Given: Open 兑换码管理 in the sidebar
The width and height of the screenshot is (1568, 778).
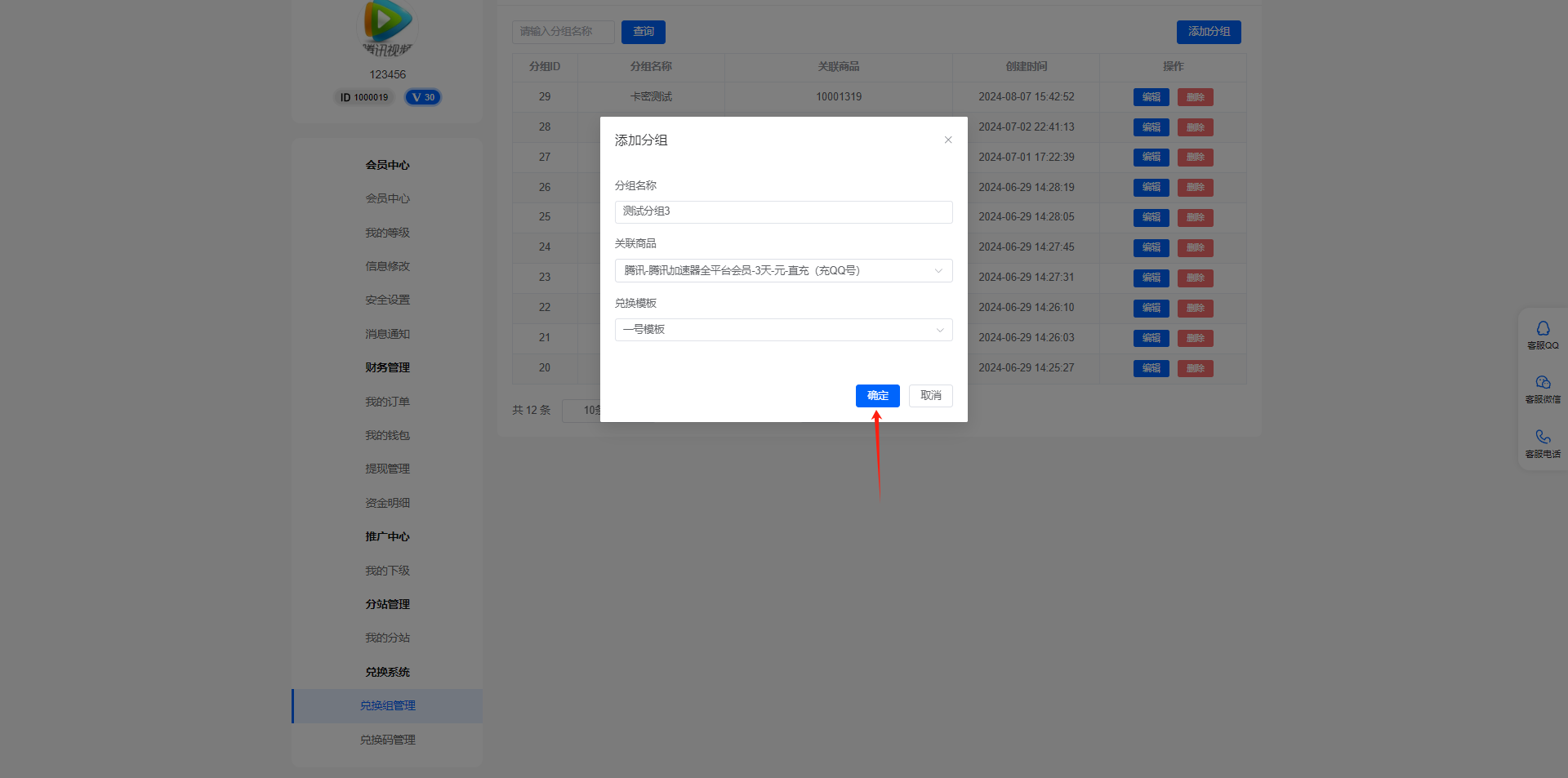Looking at the screenshot, I should [x=388, y=740].
